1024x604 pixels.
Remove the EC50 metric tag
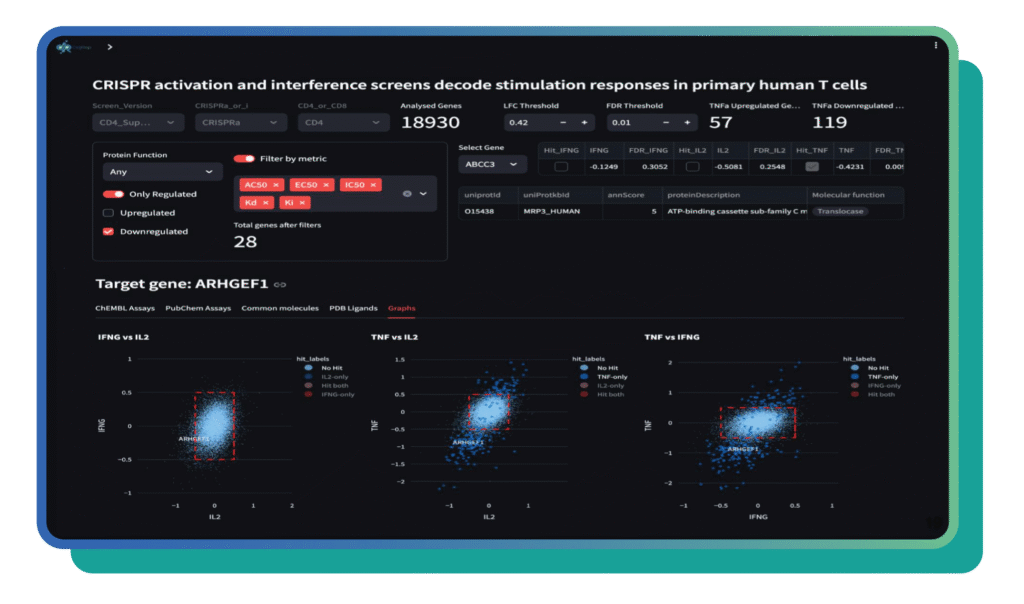pyautogui.click(x=325, y=185)
